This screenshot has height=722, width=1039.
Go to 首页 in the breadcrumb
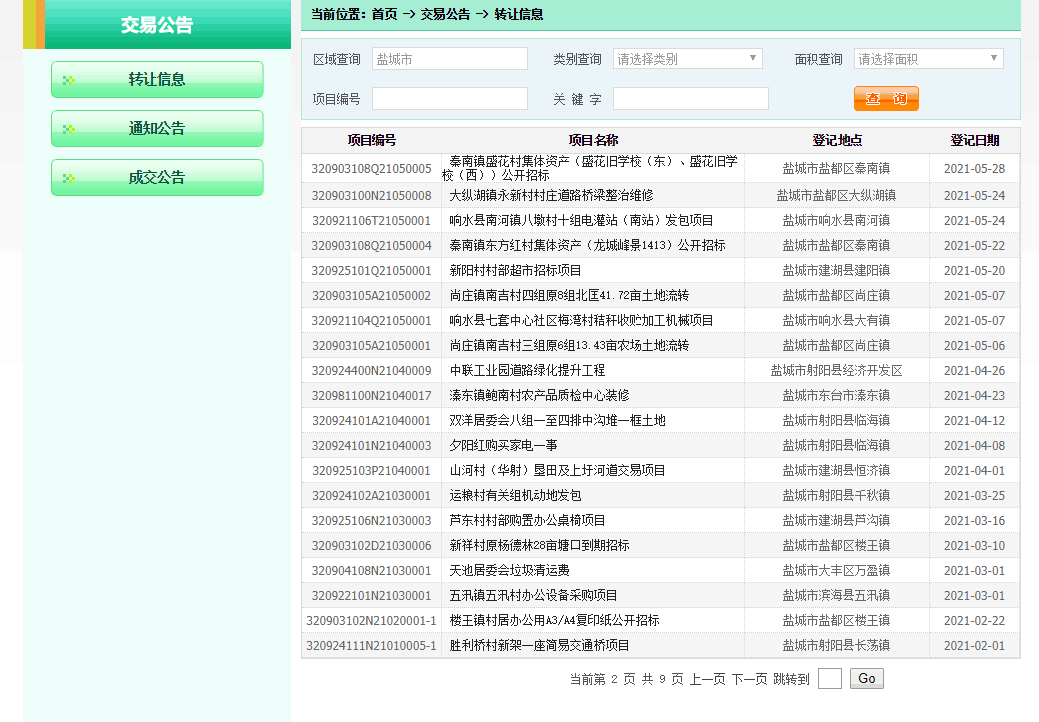click(x=384, y=14)
